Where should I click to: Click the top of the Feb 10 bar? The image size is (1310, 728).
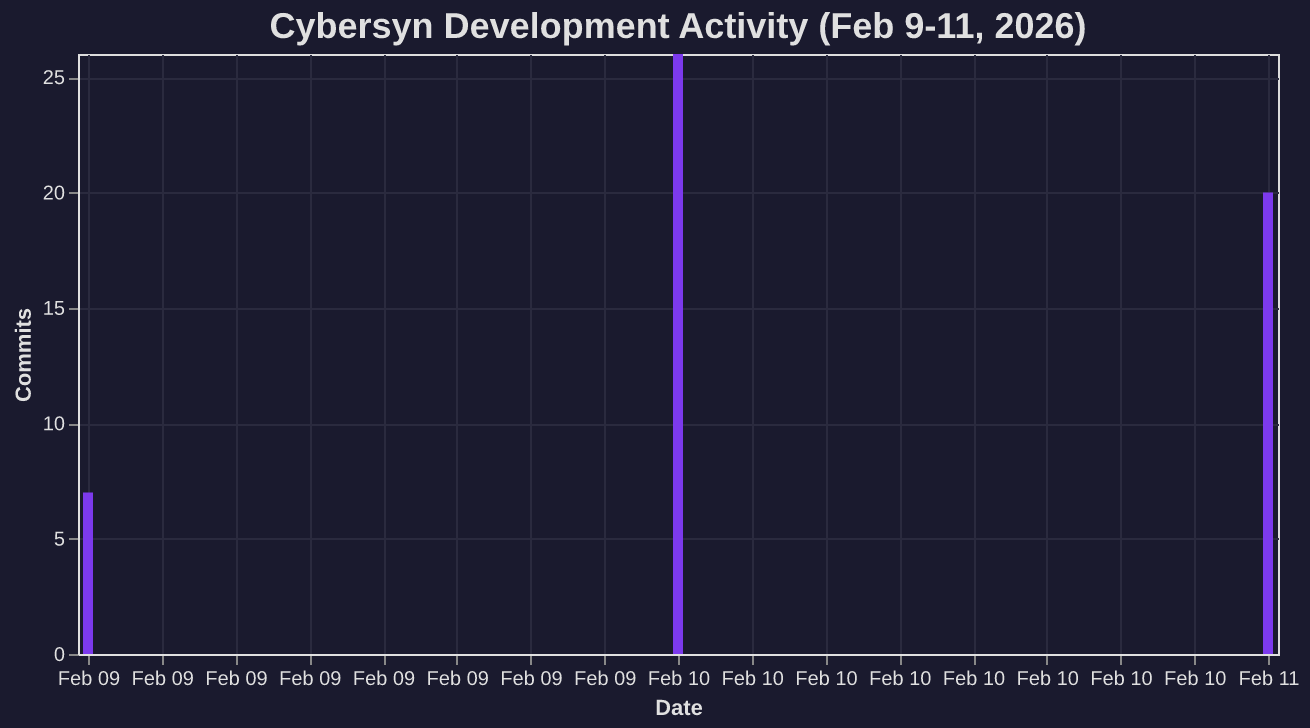679,58
